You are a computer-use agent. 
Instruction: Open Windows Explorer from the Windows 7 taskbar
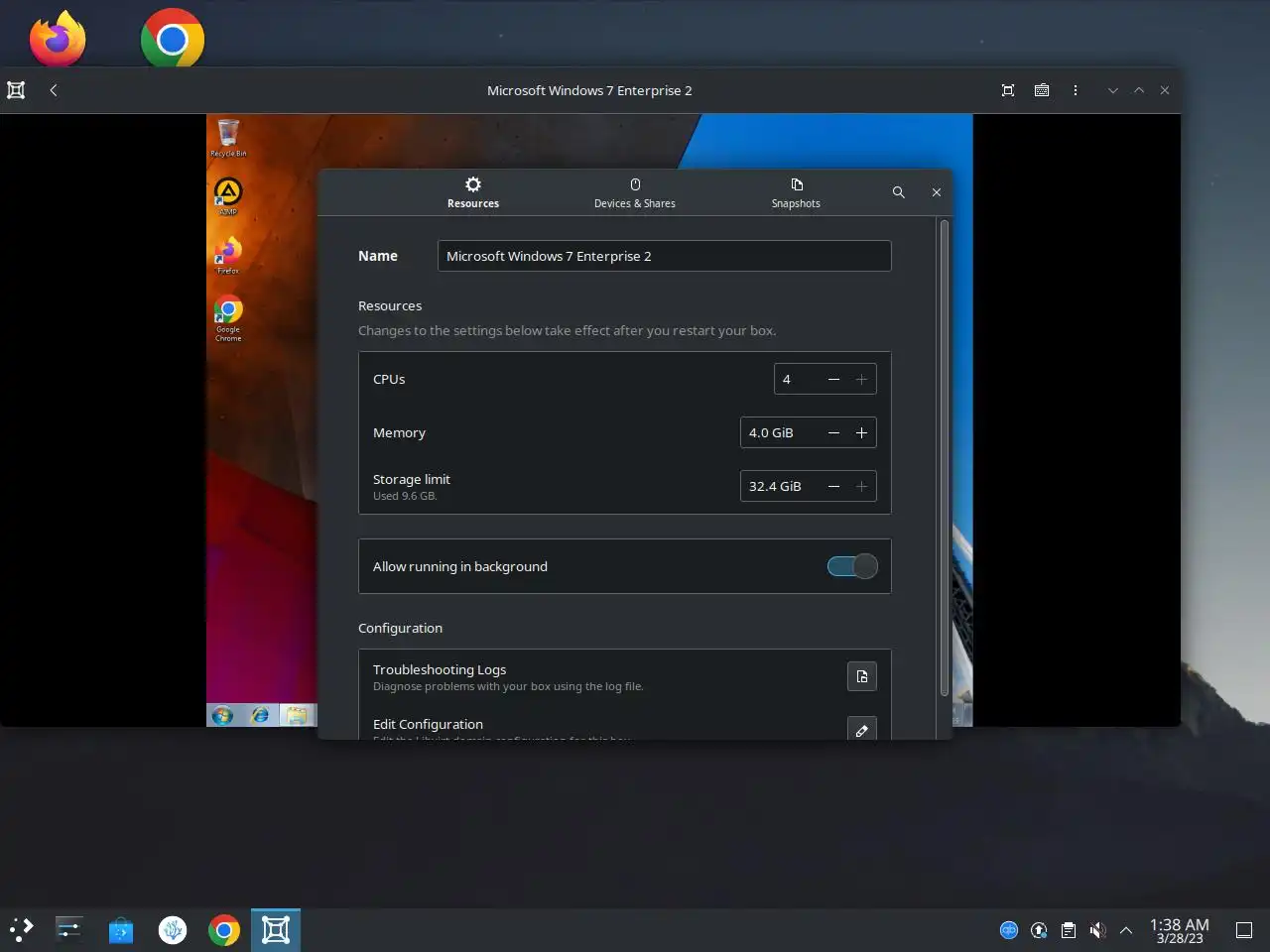(296, 715)
